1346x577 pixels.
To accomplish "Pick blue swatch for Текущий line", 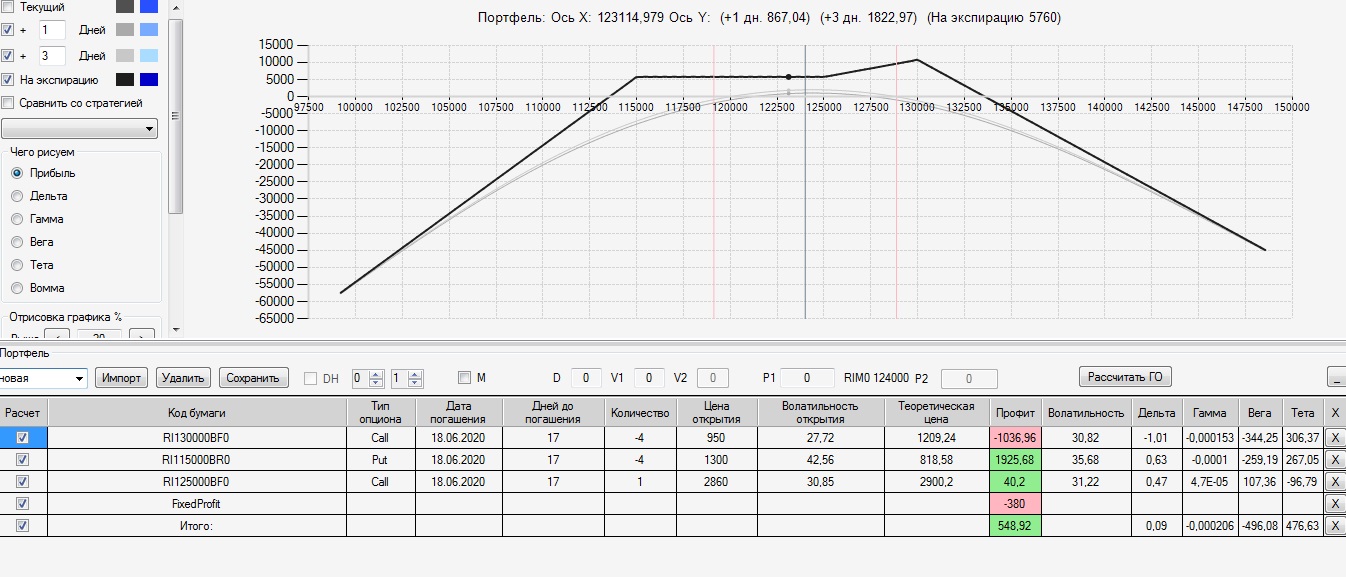I will pyautogui.click(x=149, y=7).
